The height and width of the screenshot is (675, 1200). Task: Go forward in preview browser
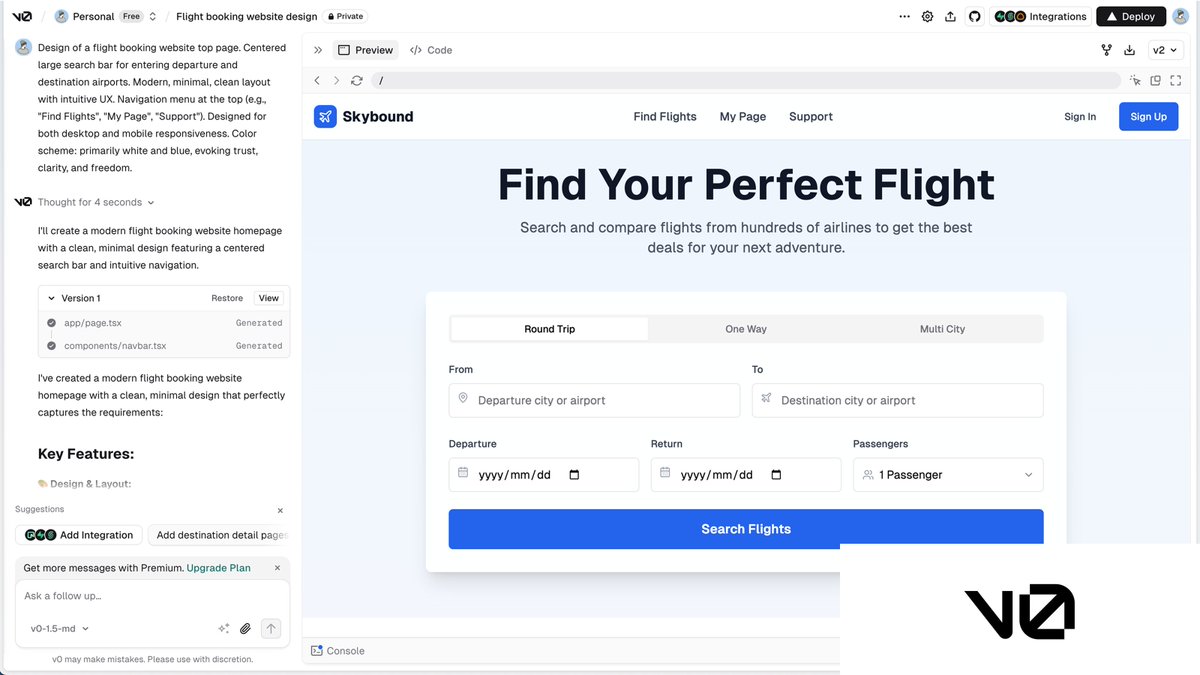[336, 81]
